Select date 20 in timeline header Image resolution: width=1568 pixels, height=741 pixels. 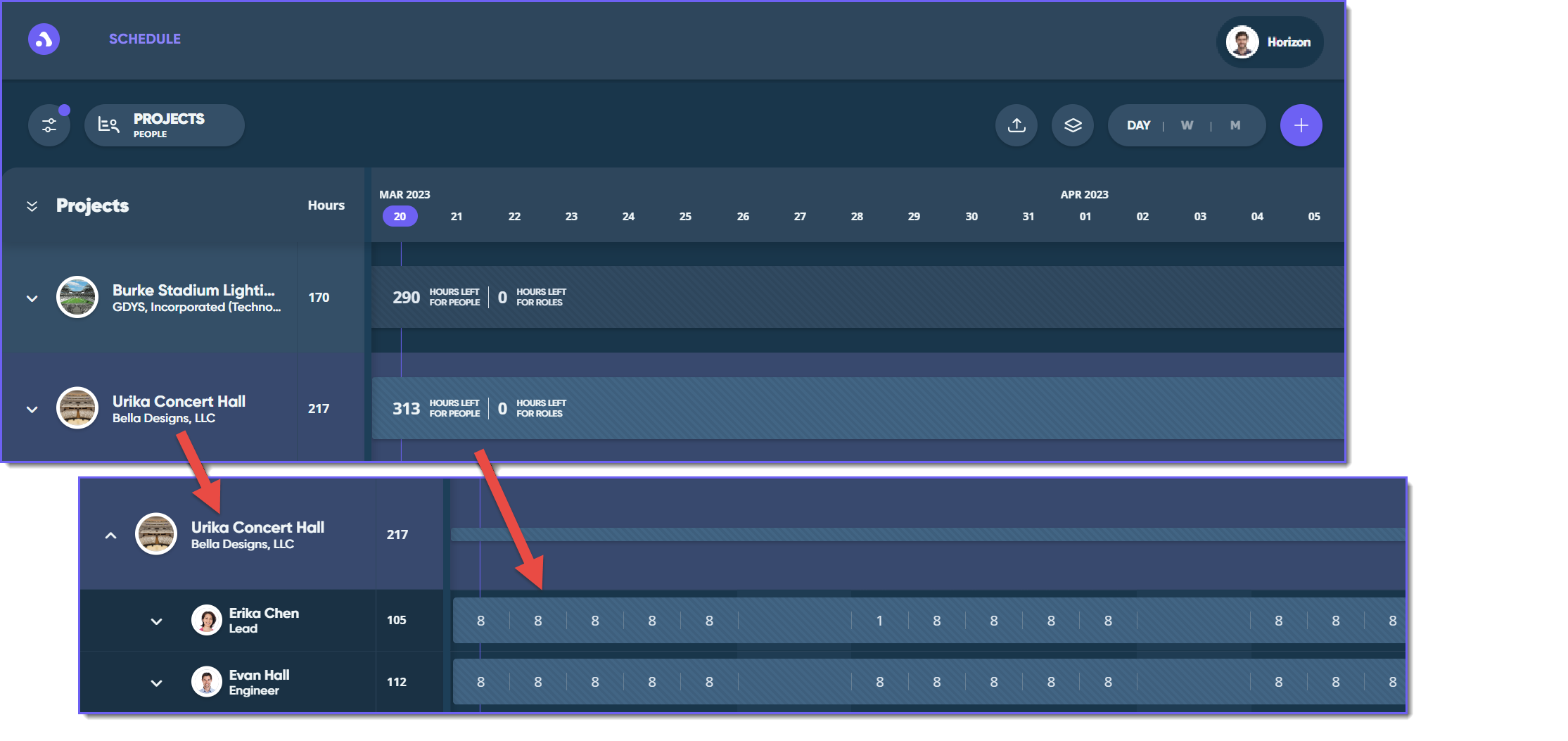click(x=400, y=216)
